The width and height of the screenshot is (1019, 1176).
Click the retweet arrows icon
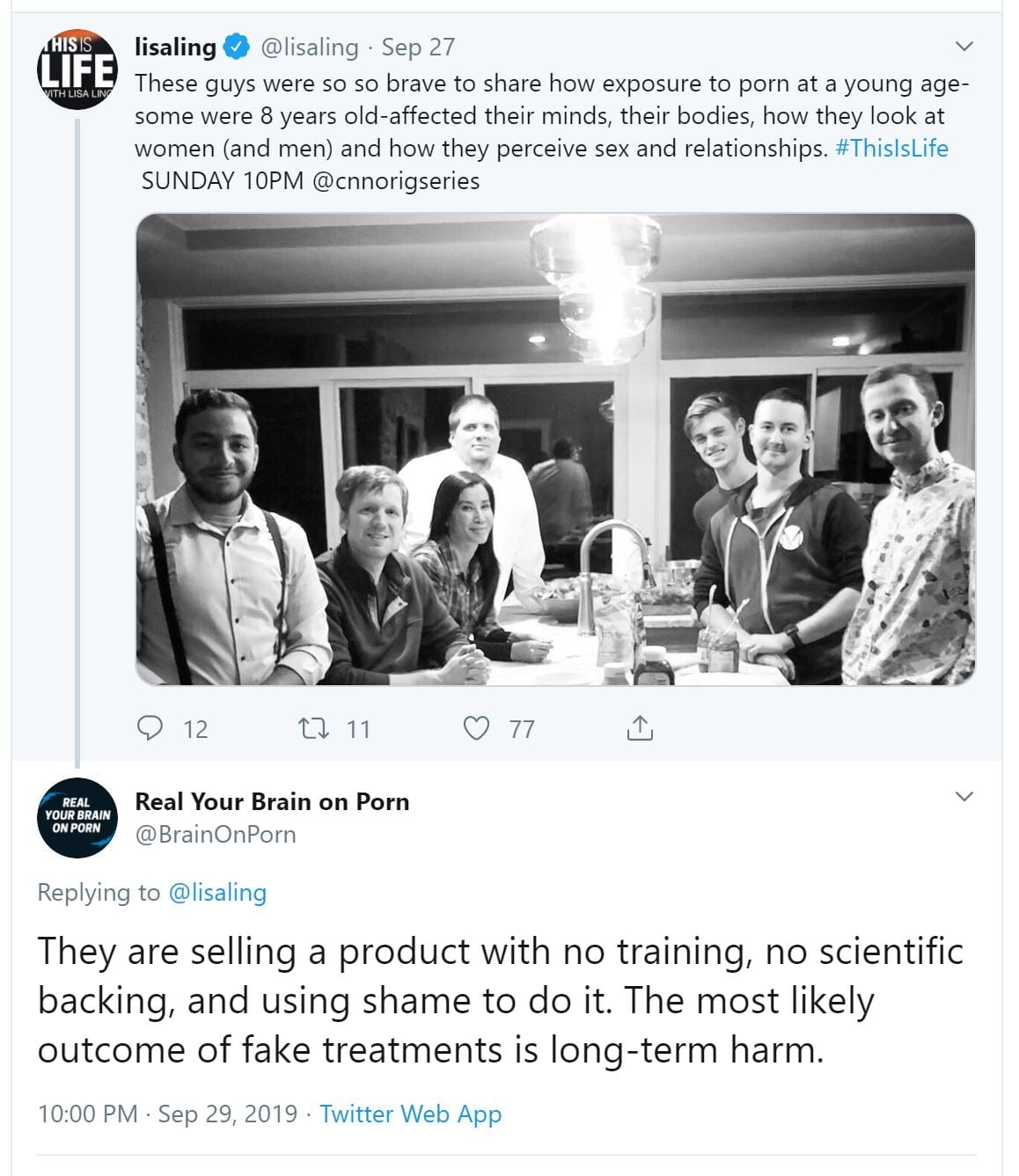pos(313,728)
